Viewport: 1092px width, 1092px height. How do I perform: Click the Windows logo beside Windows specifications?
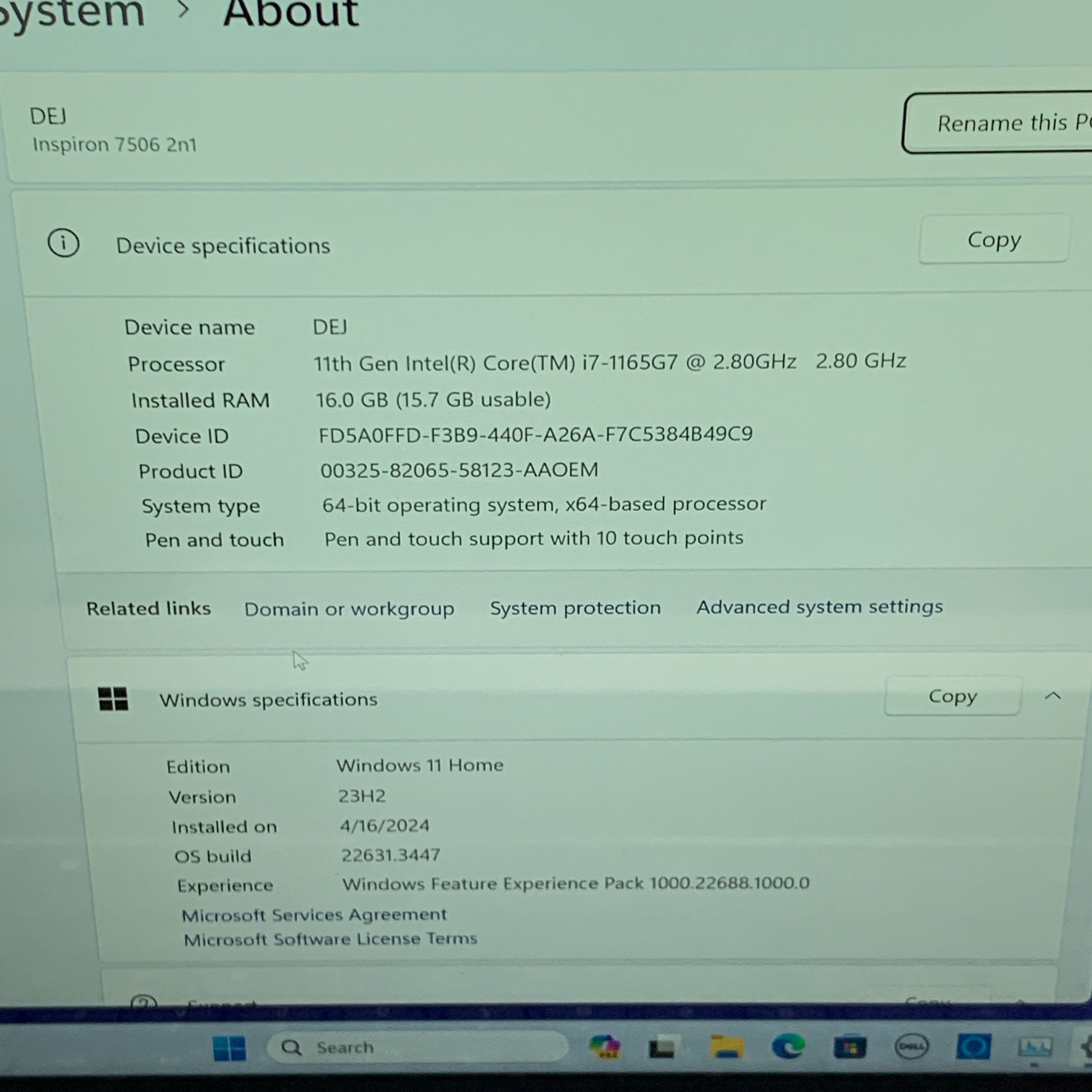pos(113,699)
